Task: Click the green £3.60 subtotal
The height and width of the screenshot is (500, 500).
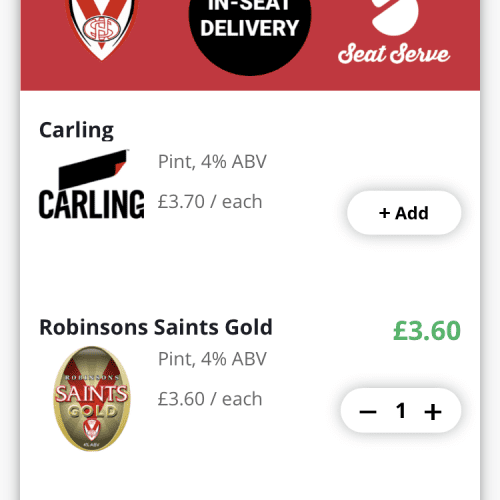Action: [x=427, y=331]
